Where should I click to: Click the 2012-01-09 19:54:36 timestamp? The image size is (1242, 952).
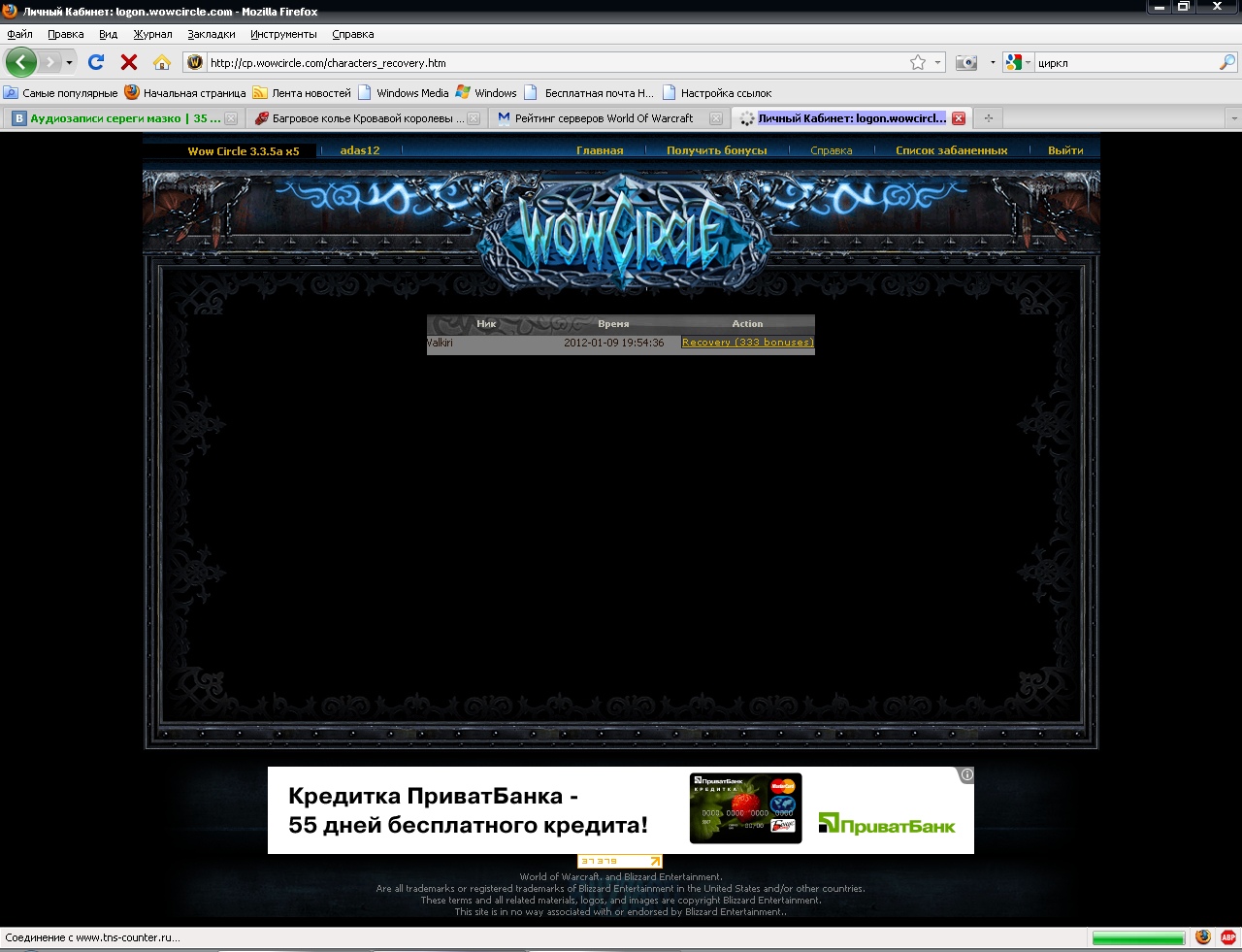614,343
